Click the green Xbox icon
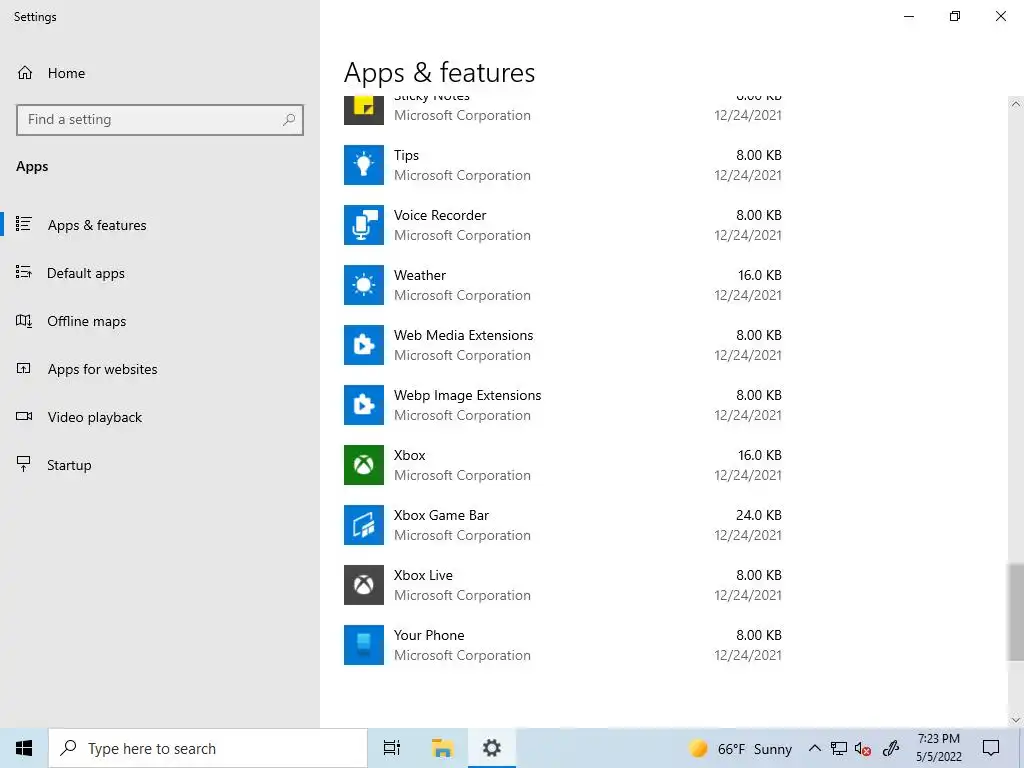Image resolution: width=1024 pixels, height=768 pixels. [x=364, y=465]
